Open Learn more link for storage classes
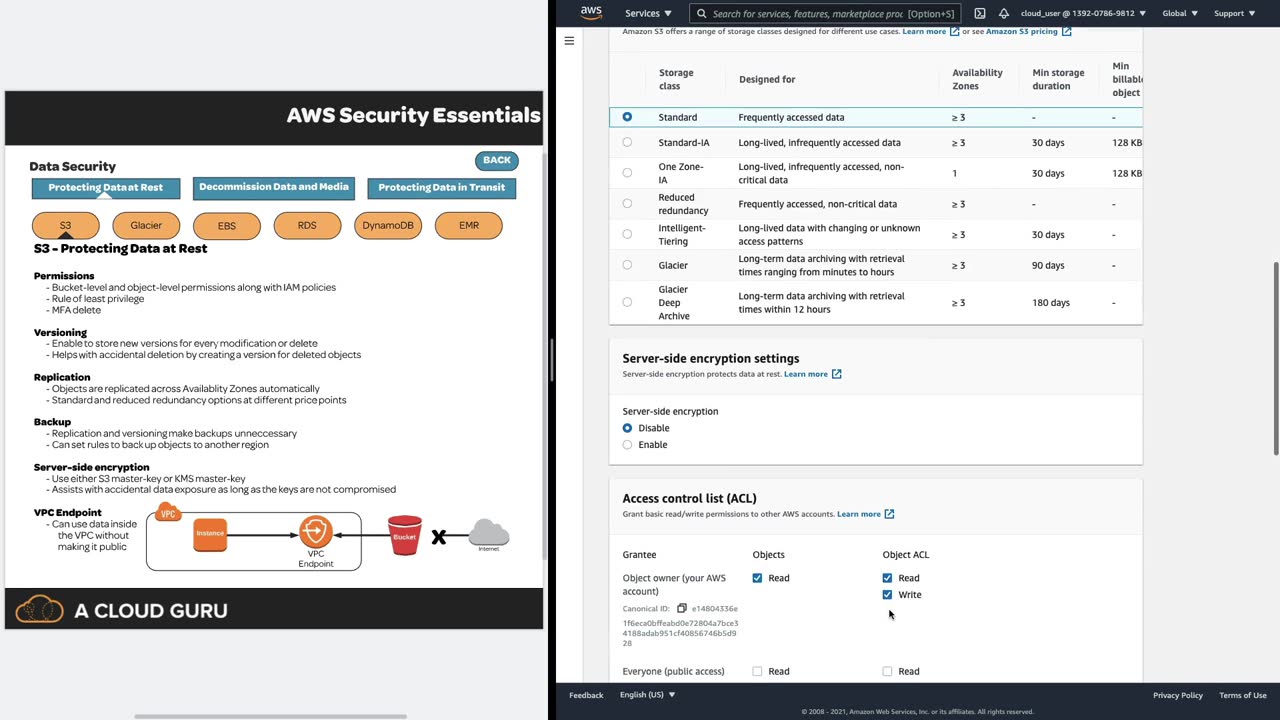The height and width of the screenshot is (720, 1280). click(924, 31)
